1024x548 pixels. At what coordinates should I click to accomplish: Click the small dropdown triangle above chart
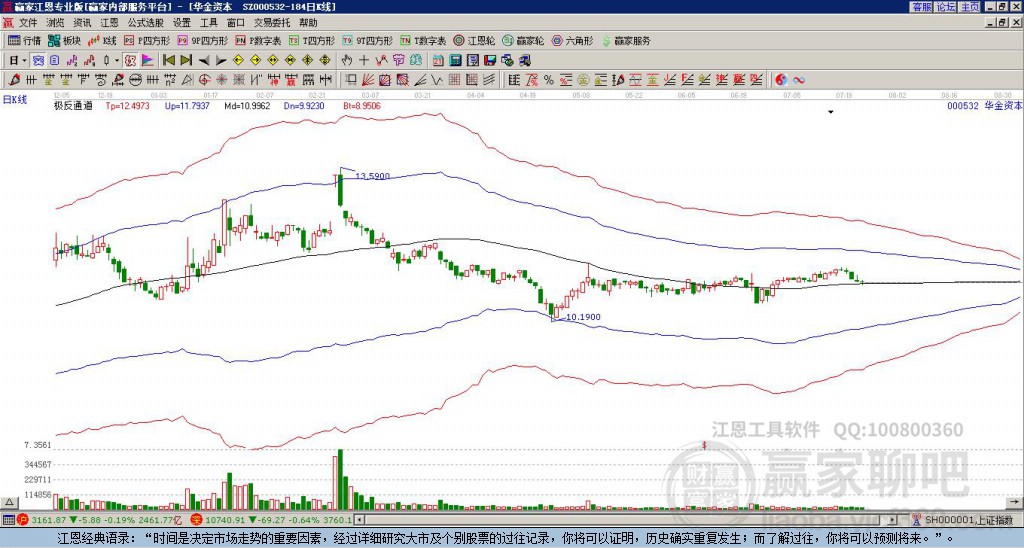point(831,112)
